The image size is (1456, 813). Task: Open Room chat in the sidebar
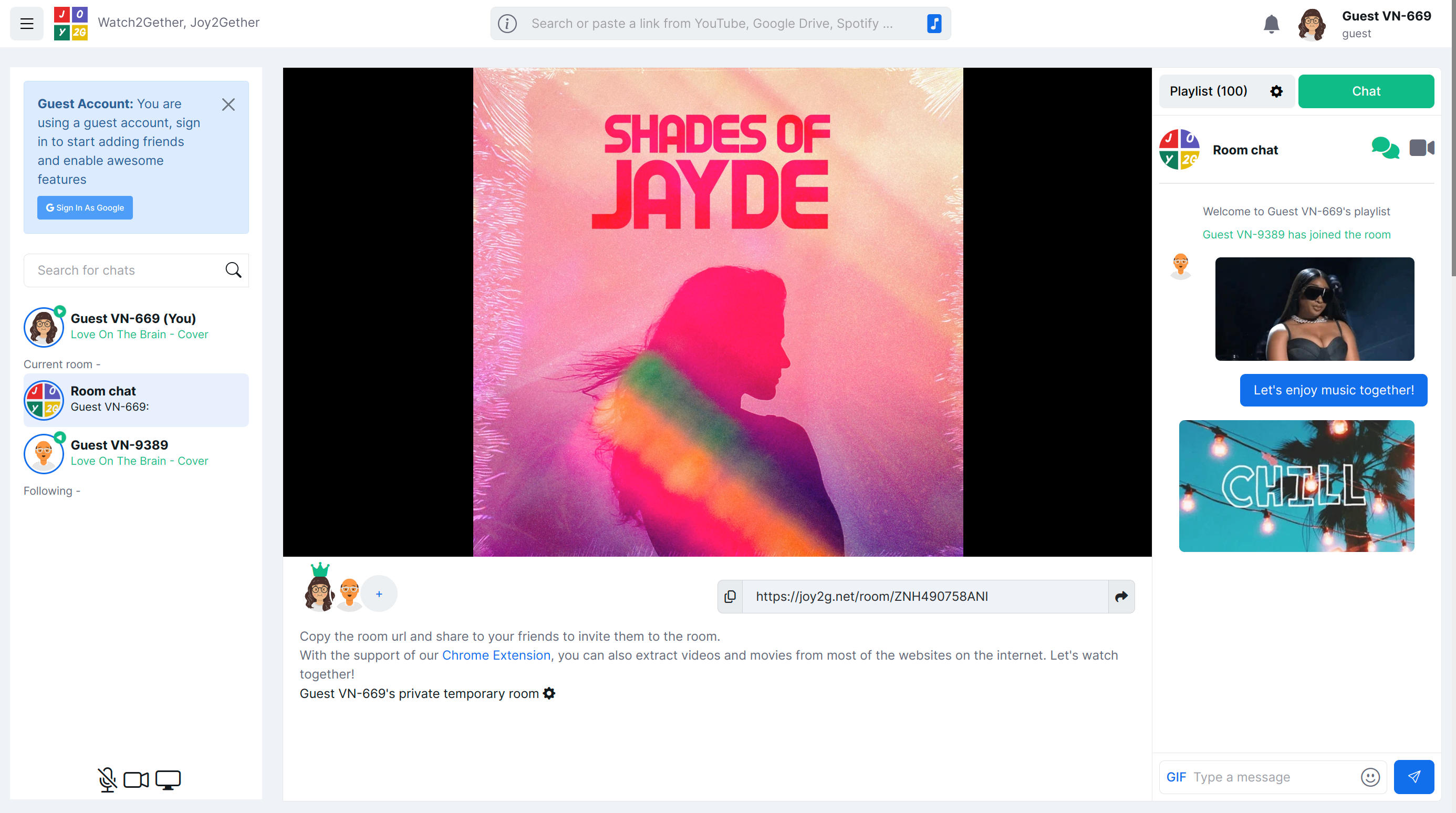coord(136,400)
